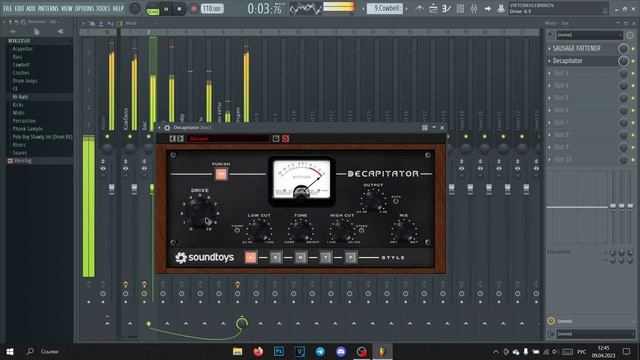Open Discord from the taskbar
640x360 pixels.
(x=341, y=351)
